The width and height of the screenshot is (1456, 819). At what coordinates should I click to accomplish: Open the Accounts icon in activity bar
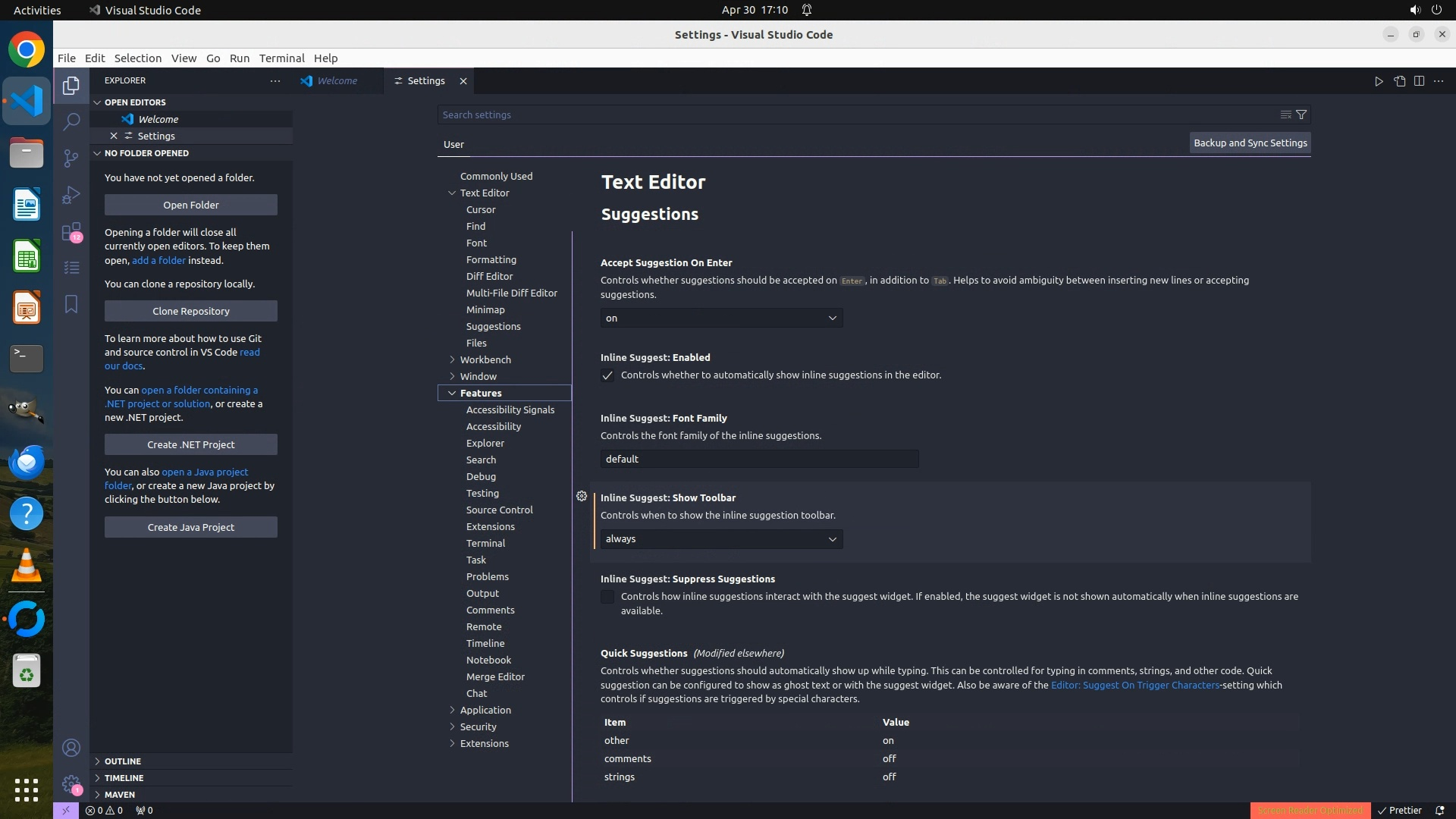click(x=71, y=748)
